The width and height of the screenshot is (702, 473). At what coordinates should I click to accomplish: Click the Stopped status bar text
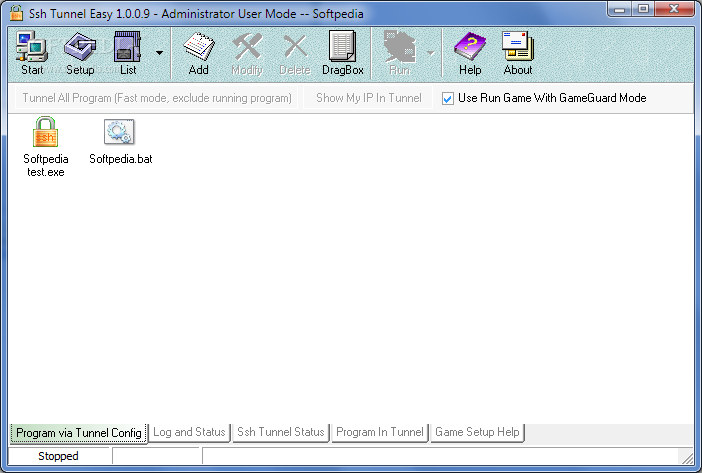(58, 456)
